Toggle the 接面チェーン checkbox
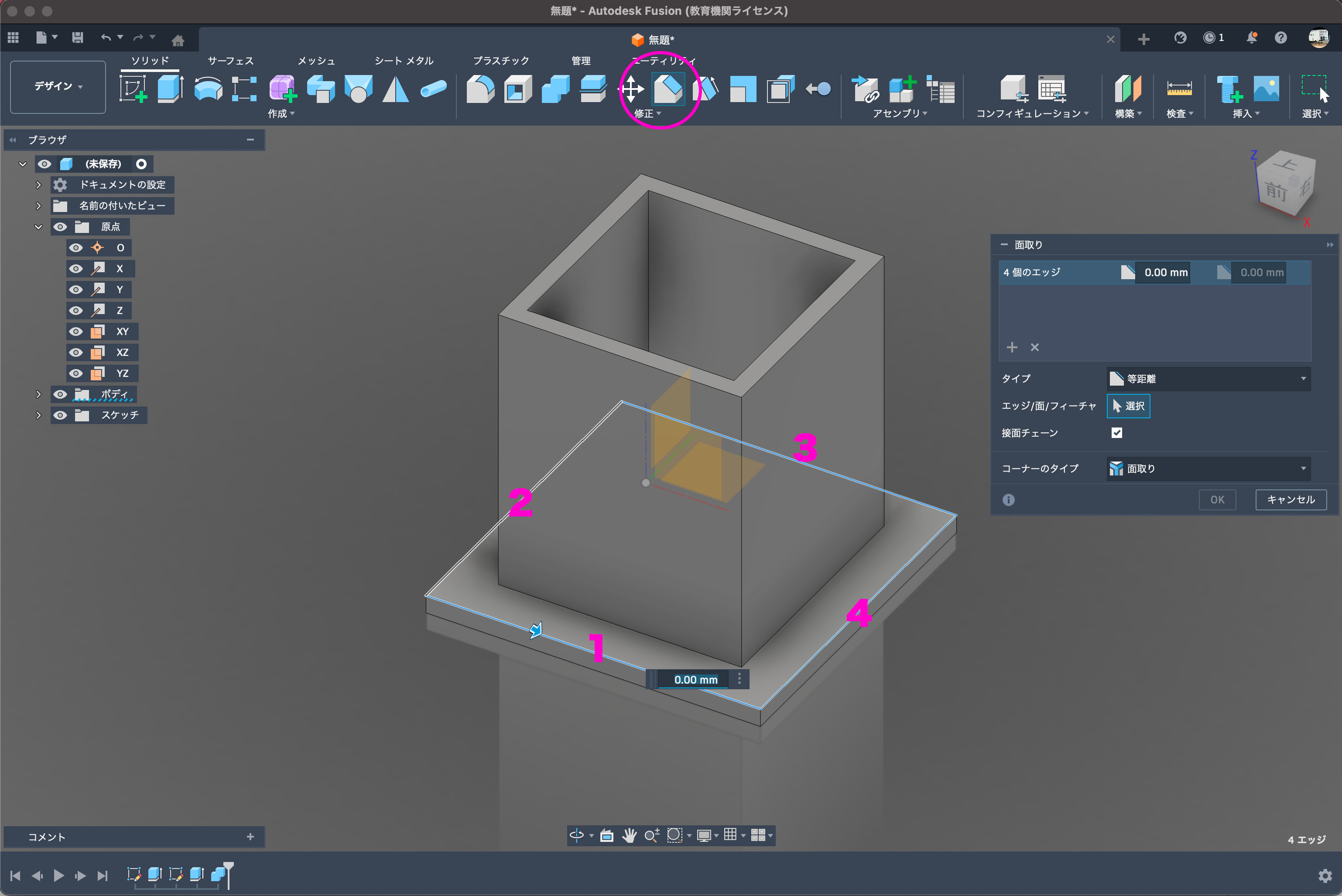The image size is (1342, 896). click(x=1116, y=433)
